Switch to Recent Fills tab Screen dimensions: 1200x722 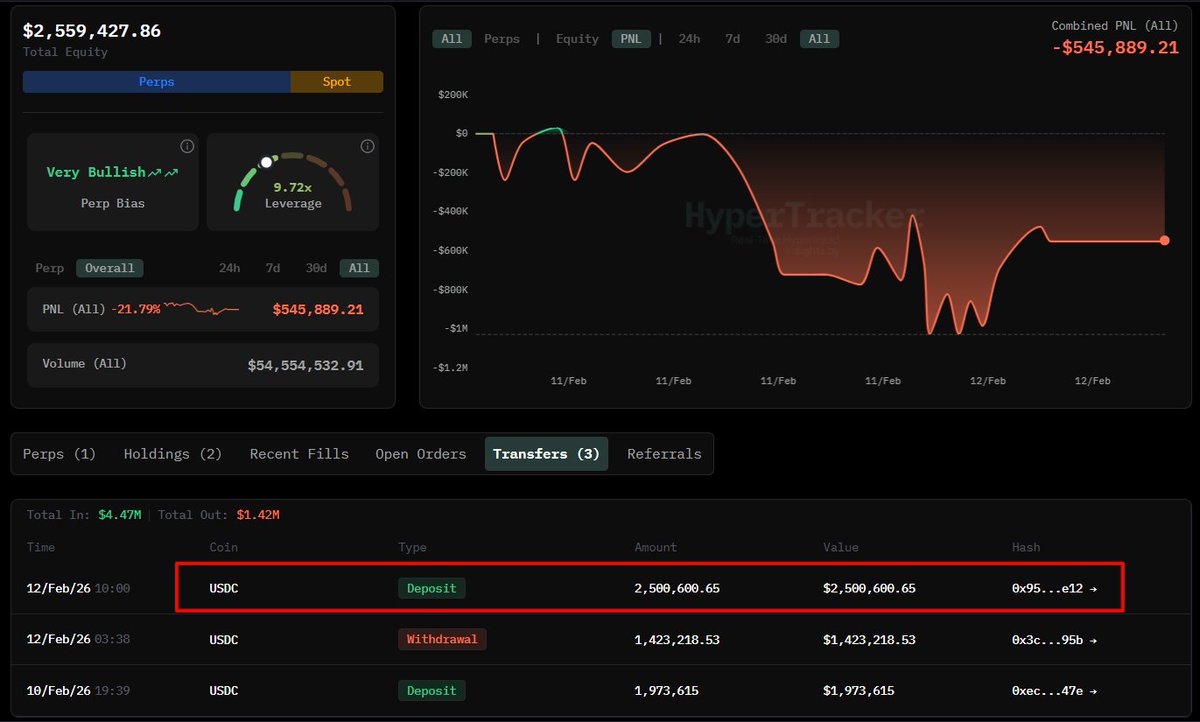[x=299, y=454]
